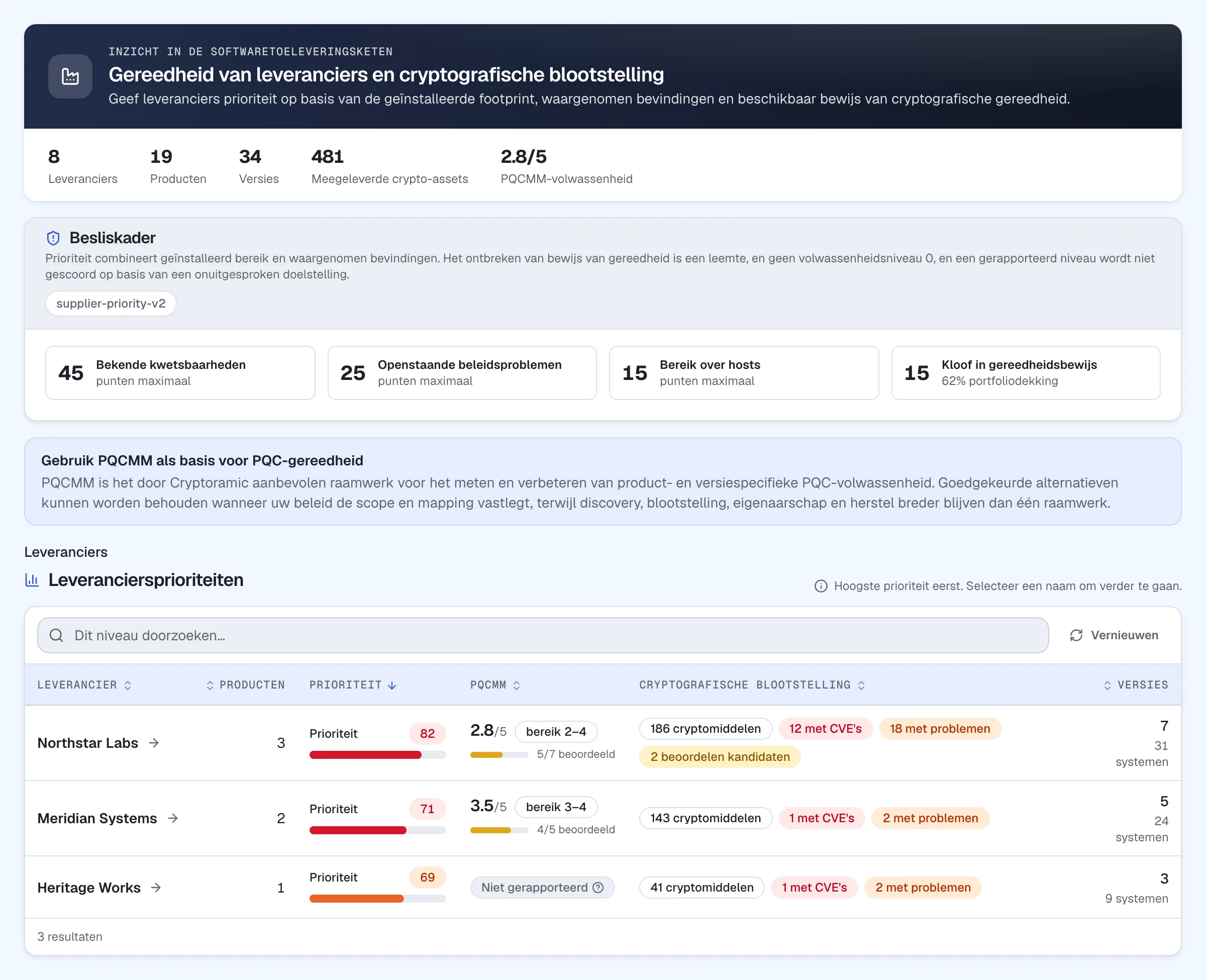
Task: Open the Northstar Labs supplier link
Action: (x=87, y=743)
